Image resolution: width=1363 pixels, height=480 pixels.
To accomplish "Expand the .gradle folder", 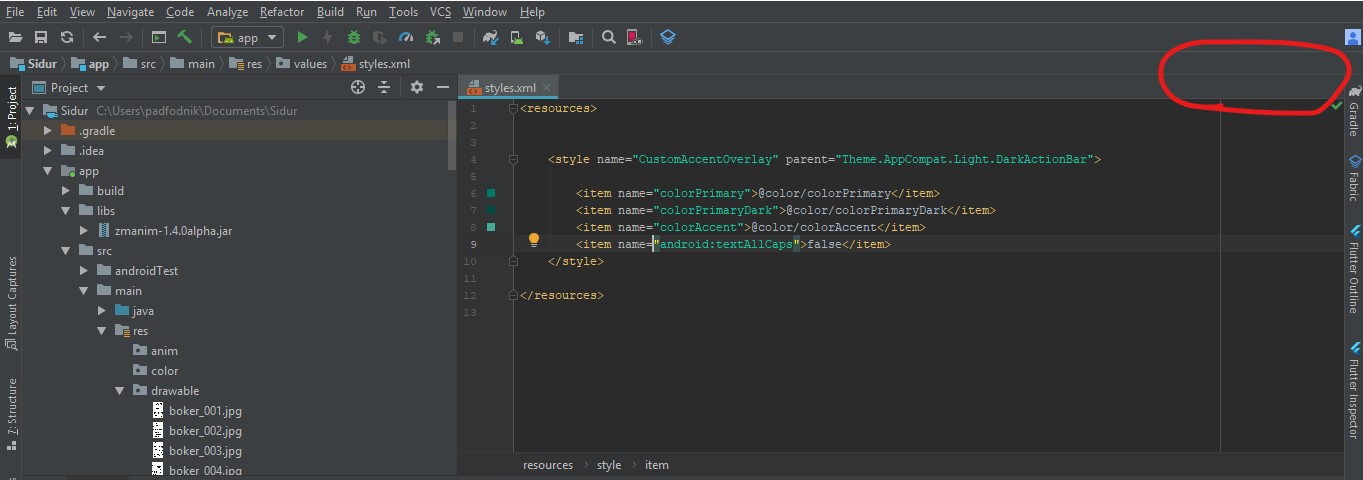I will 48,131.
